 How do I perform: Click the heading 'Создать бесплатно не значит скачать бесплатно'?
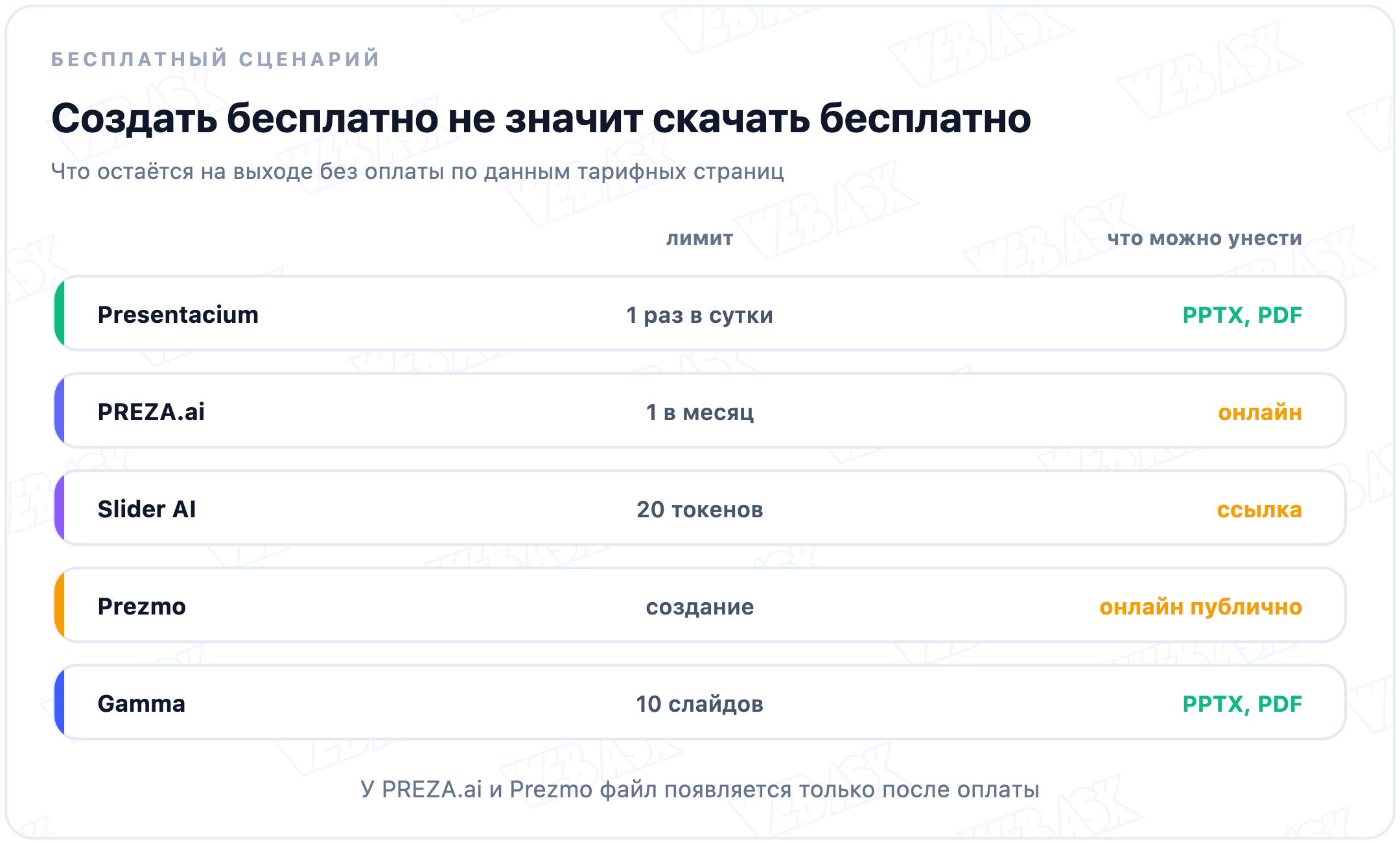[541, 119]
